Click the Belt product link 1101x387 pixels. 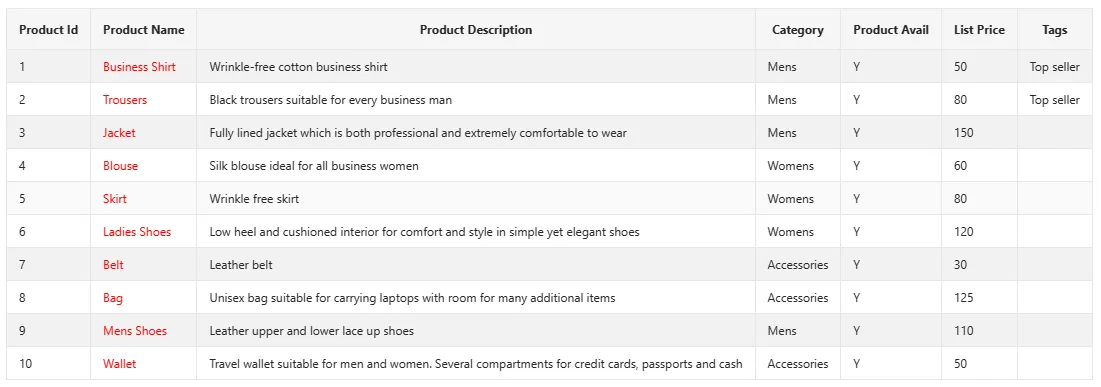[x=113, y=265]
